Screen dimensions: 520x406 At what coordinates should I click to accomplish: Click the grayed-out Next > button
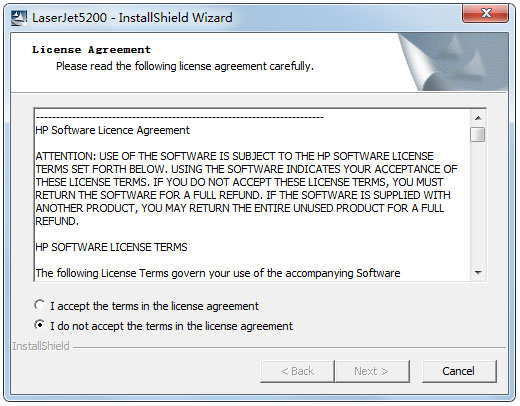tap(372, 371)
